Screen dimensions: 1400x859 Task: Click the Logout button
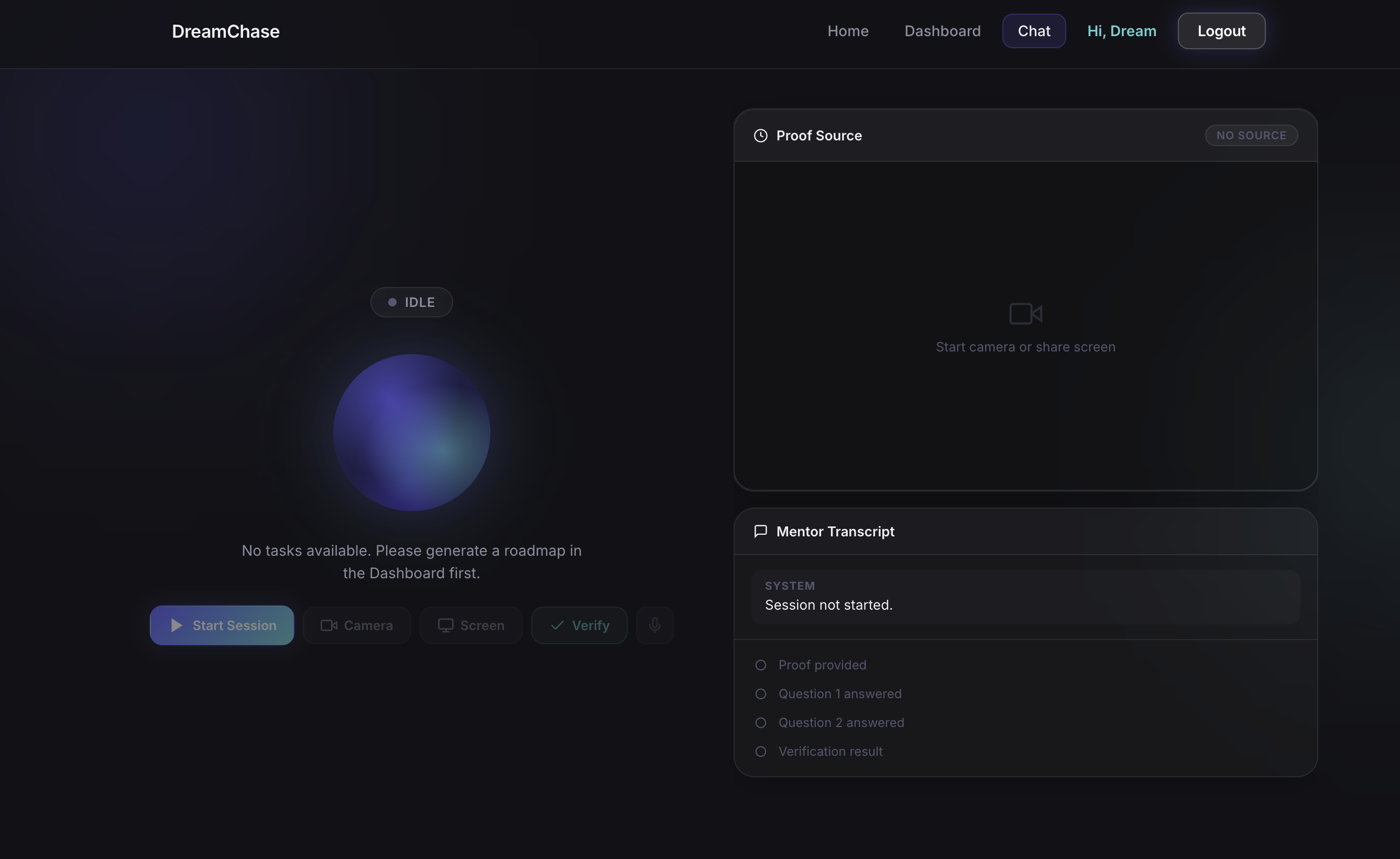1221,31
